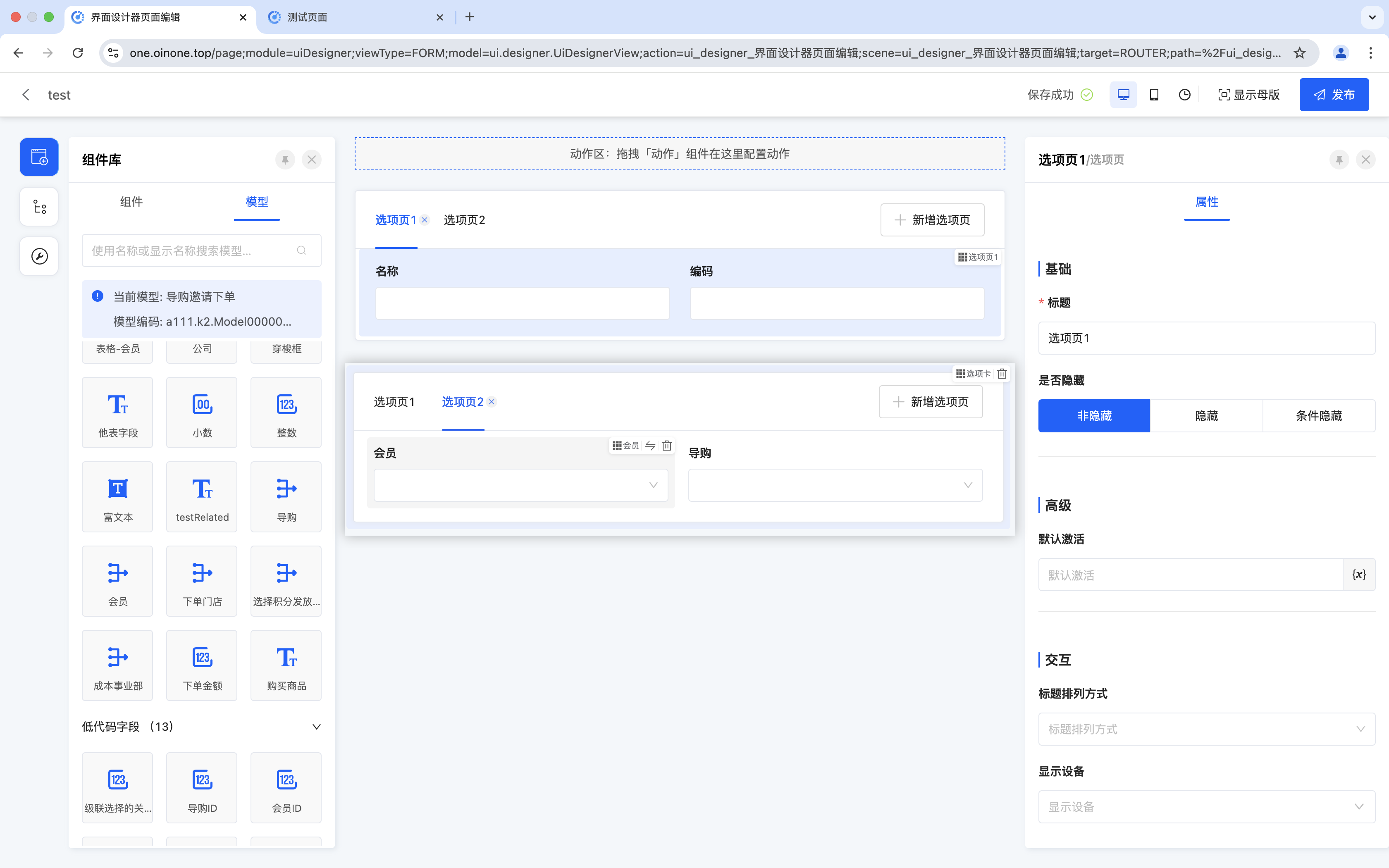Insert expression for 默认激活 field
Image resolution: width=1389 pixels, height=868 pixels.
[1358, 575]
